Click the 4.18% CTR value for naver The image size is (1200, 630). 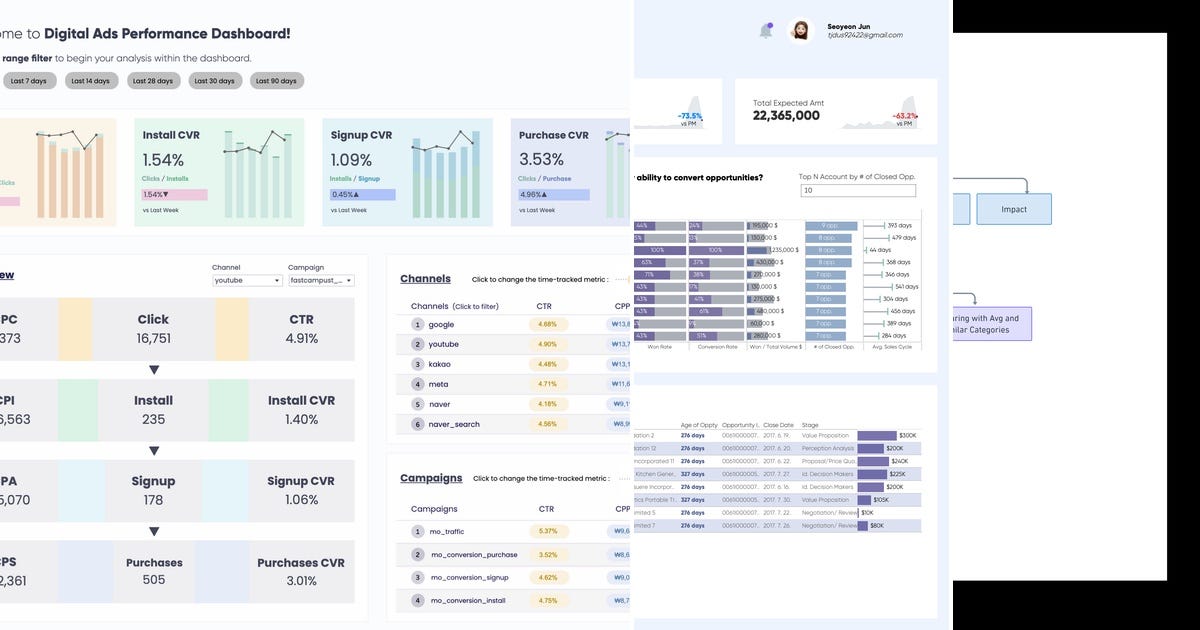547,404
